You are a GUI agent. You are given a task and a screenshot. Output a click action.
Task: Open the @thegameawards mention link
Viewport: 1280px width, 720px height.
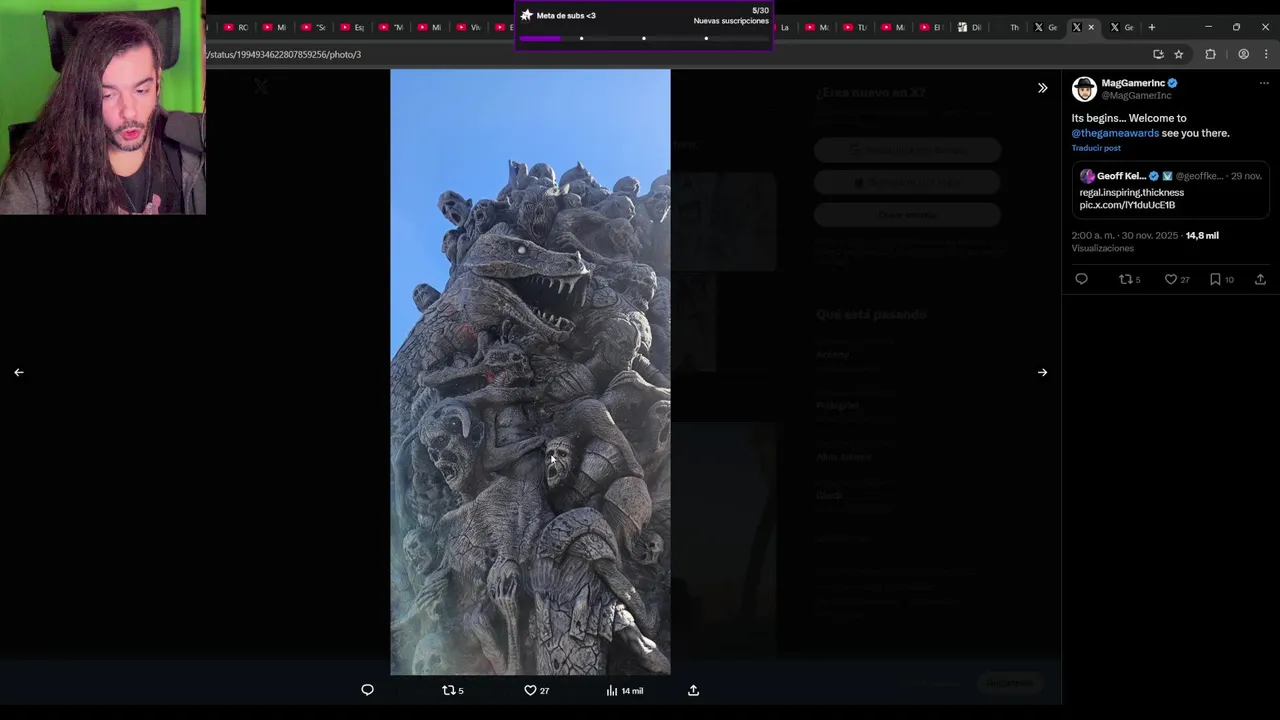point(1115,133)
